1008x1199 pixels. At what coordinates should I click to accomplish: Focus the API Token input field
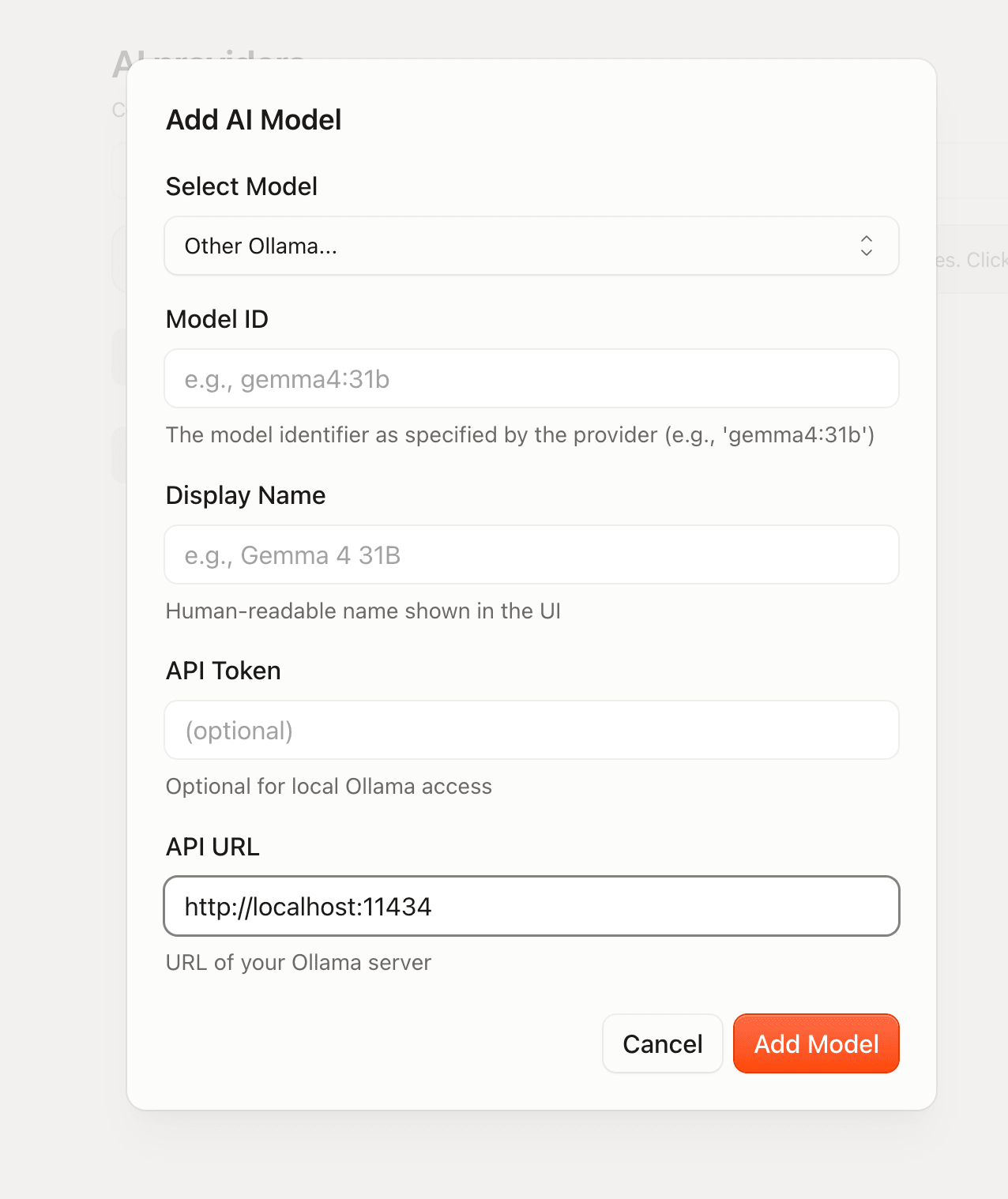point(532,730)
